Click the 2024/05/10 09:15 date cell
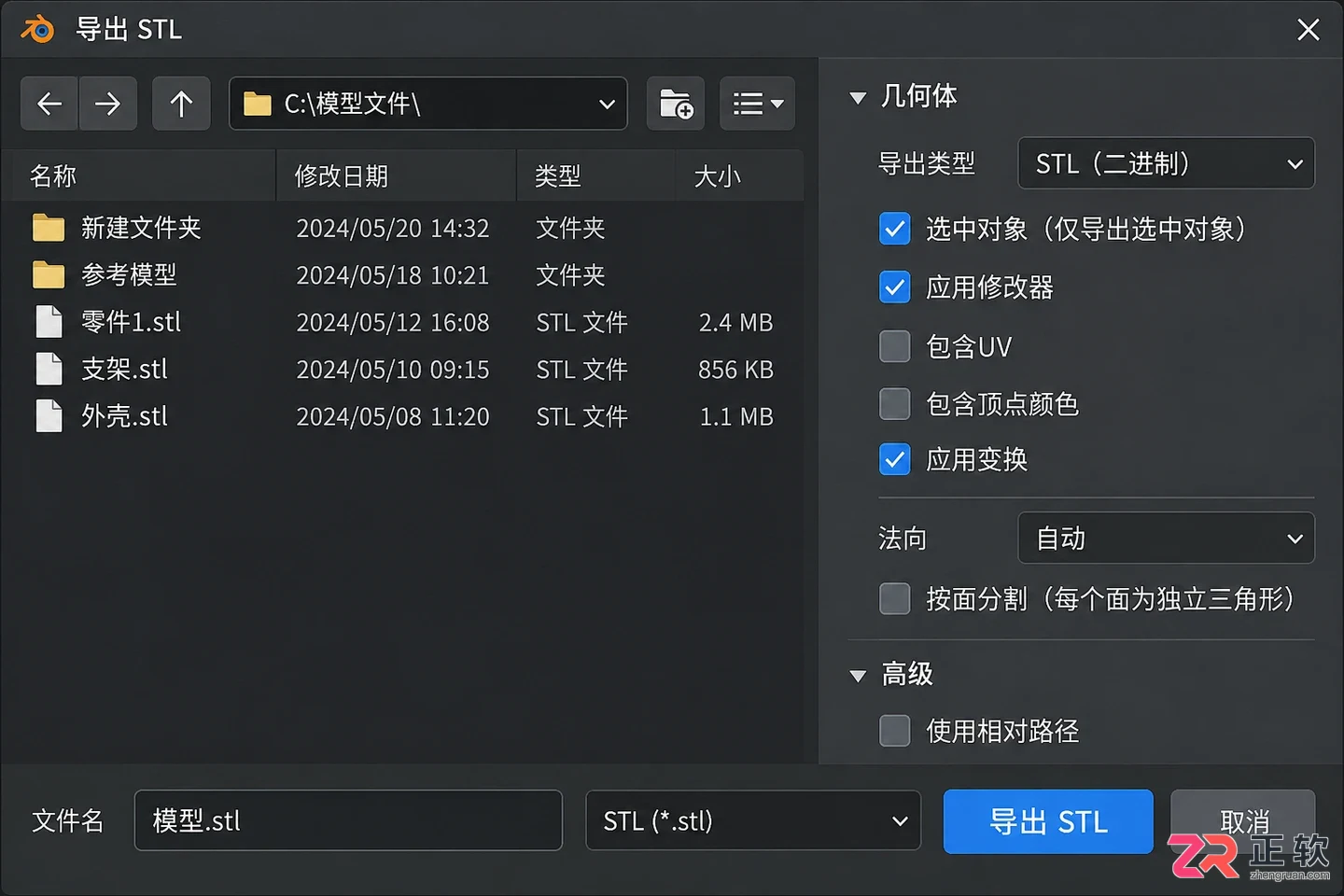Viewport: 1344px width, 896px height. [393, 370]
